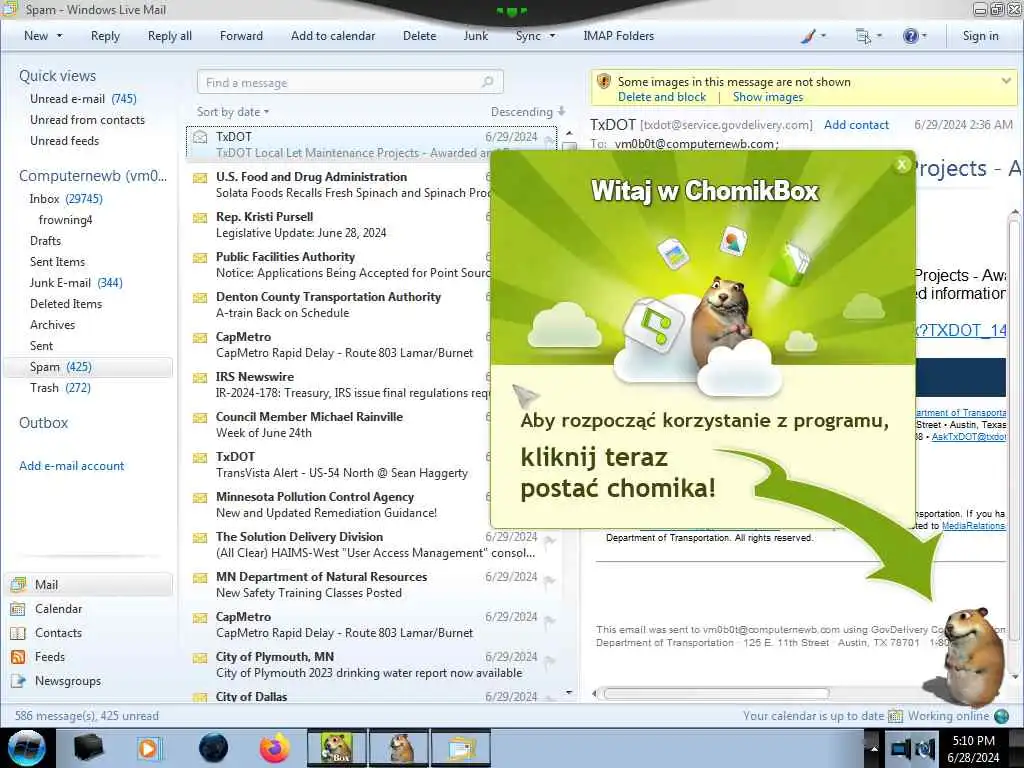Select the Deleted Items folder
The image size is (1024, 768).
click(66, 304)
